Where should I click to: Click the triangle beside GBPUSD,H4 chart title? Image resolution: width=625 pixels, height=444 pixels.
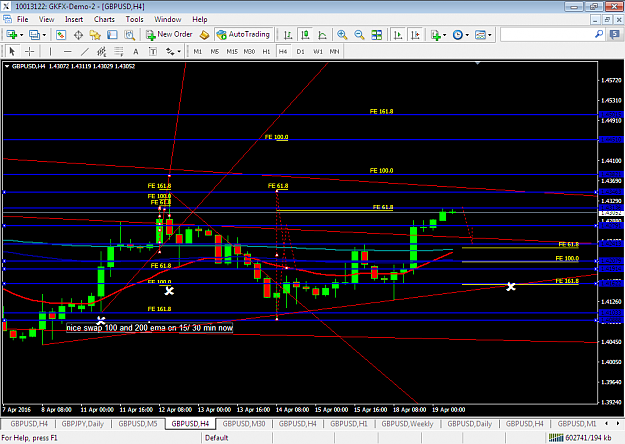click(x=7, y=66)
